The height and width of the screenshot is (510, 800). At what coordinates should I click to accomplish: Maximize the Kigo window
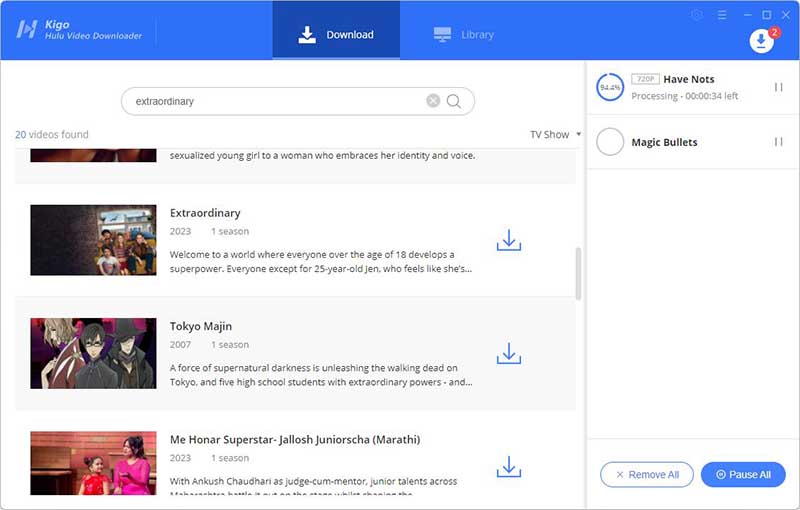pos(767,15)
